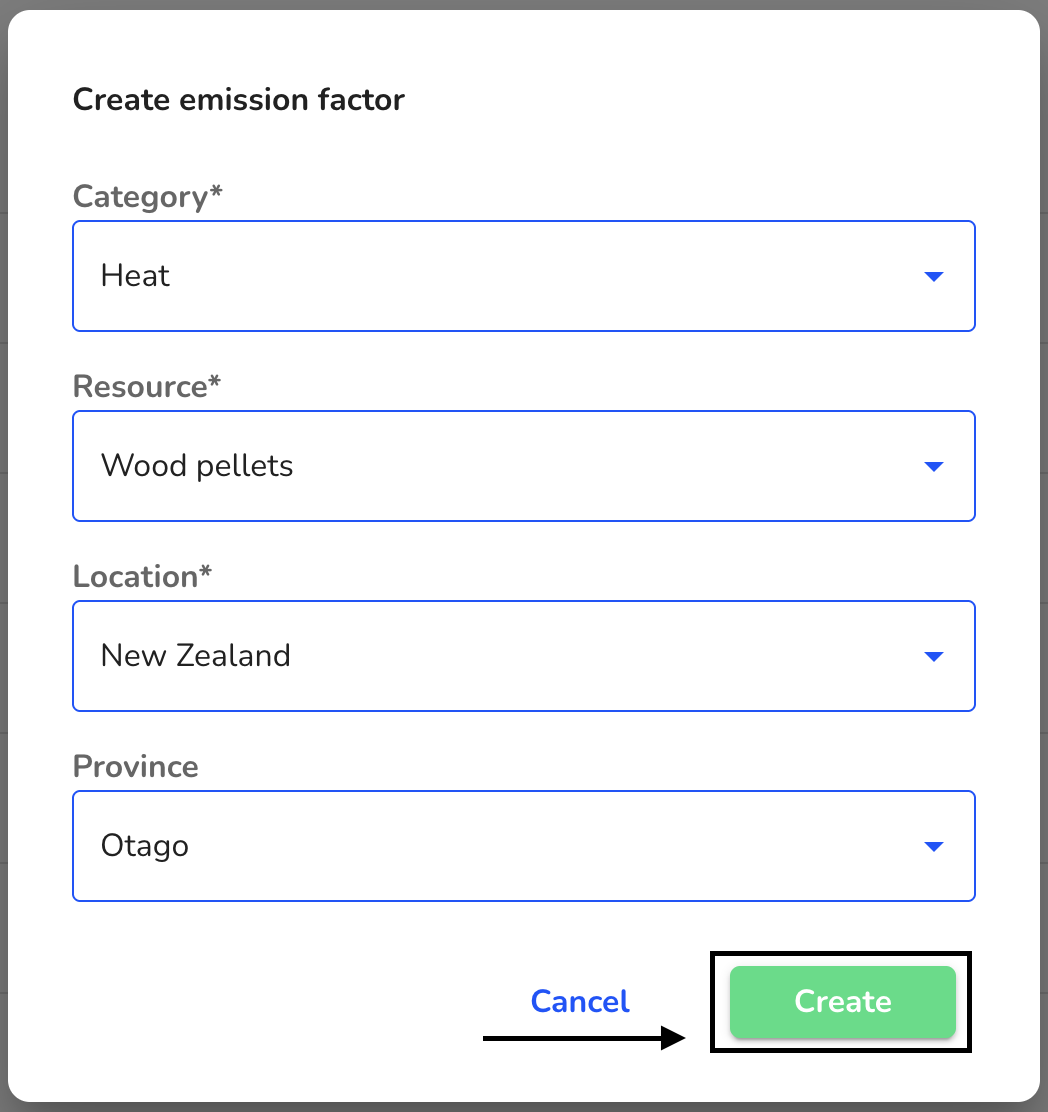
Task: Open the Province dropdown showing Otago
Action: pyautogui.click(x=524, y=846)
